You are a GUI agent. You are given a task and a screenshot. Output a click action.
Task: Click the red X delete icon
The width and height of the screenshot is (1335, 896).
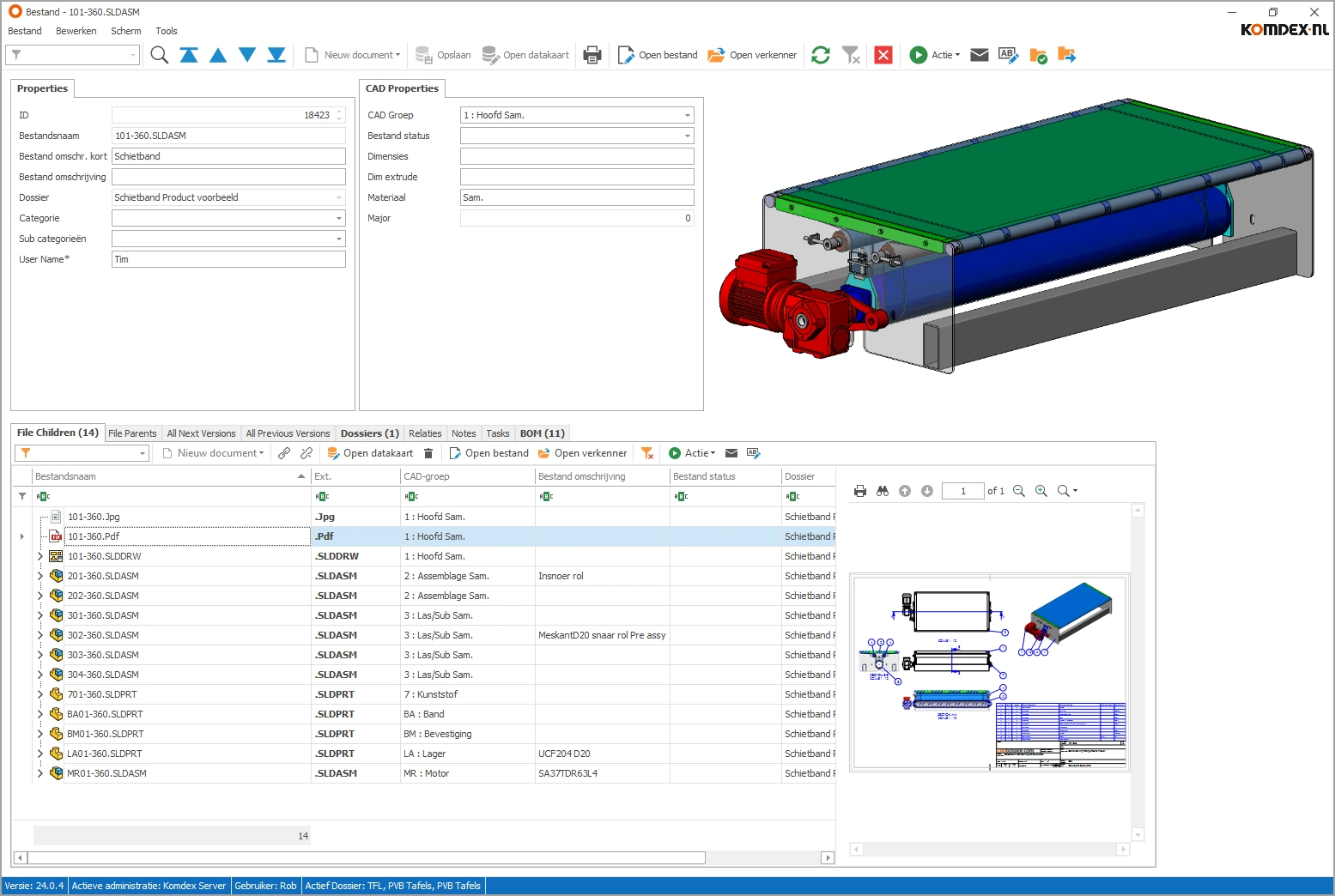tap(883, 55)
